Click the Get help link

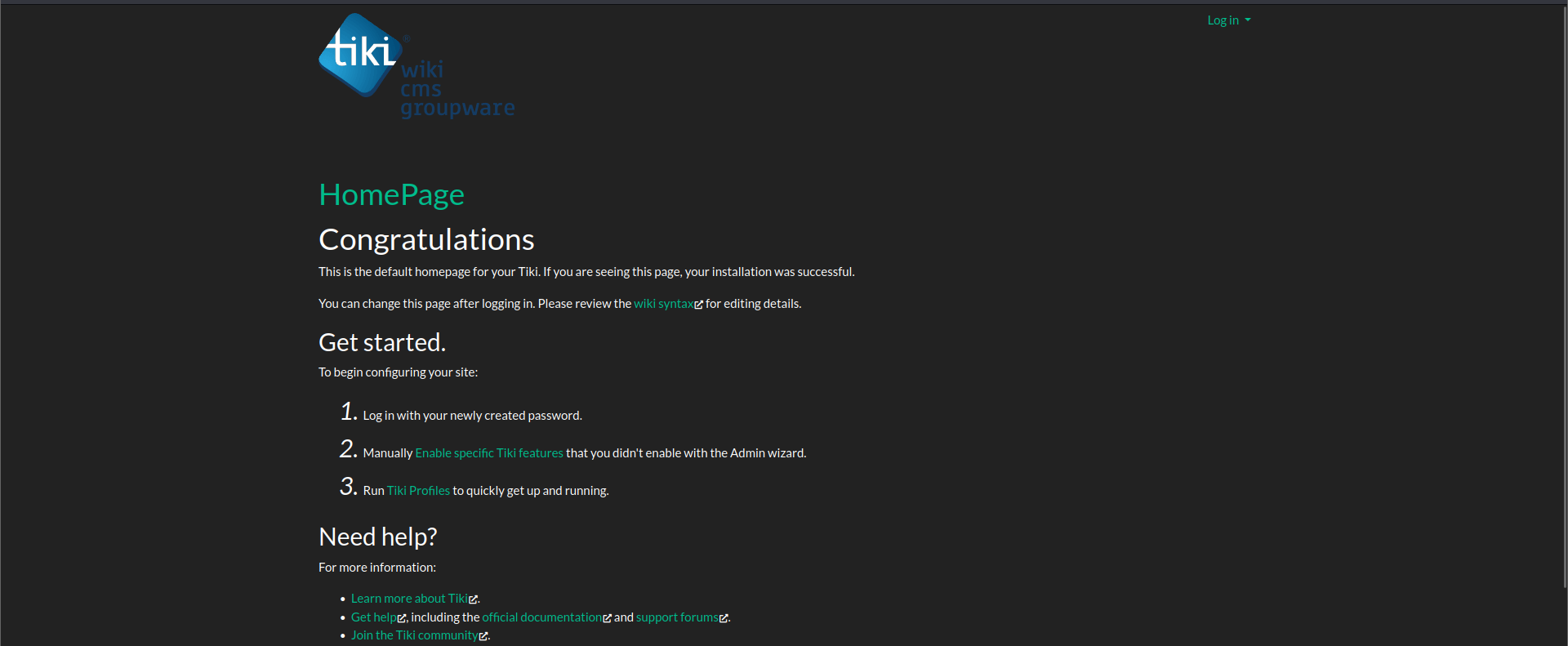coord(373,617)
